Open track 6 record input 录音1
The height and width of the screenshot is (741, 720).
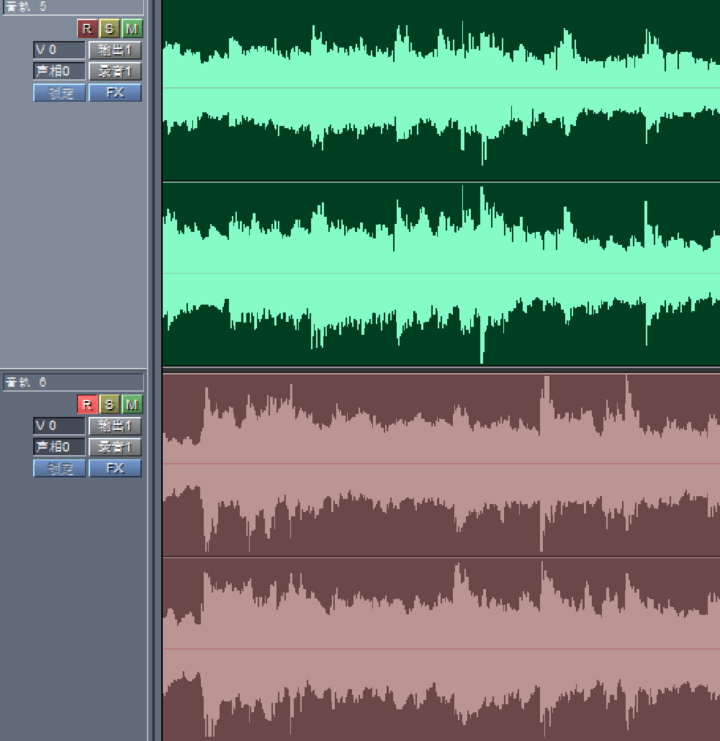point(115,447)
